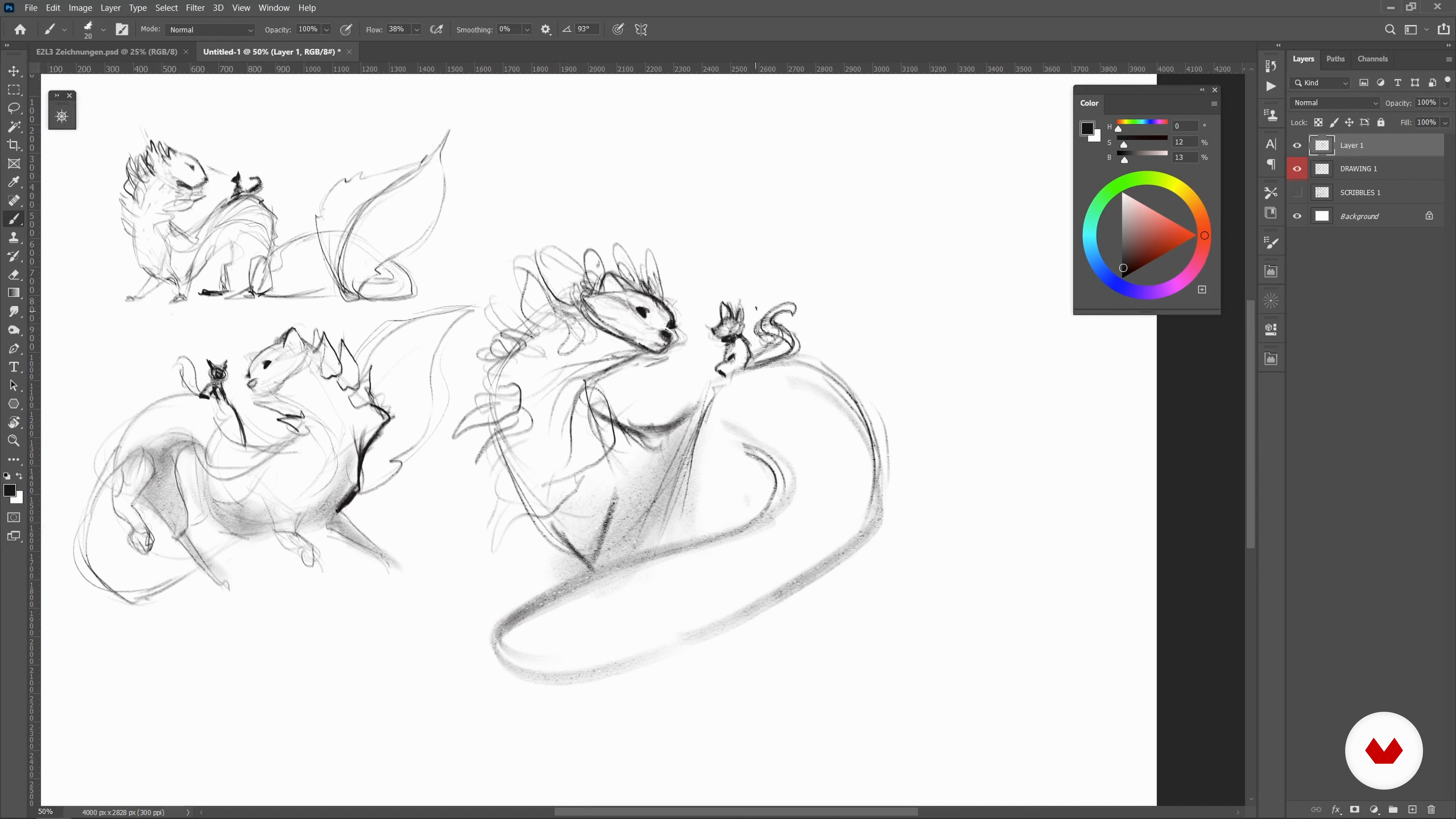Expand the layer Opacity dropdown arrow

pos(1445,103)
